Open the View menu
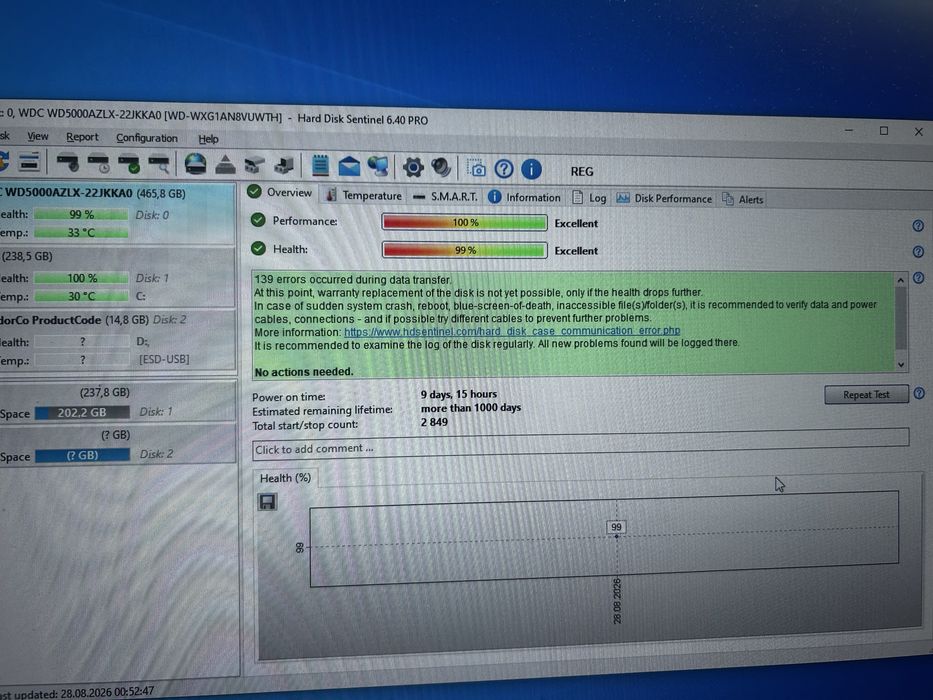The height and width of the screenshot is (700, 933). point(37,136)
